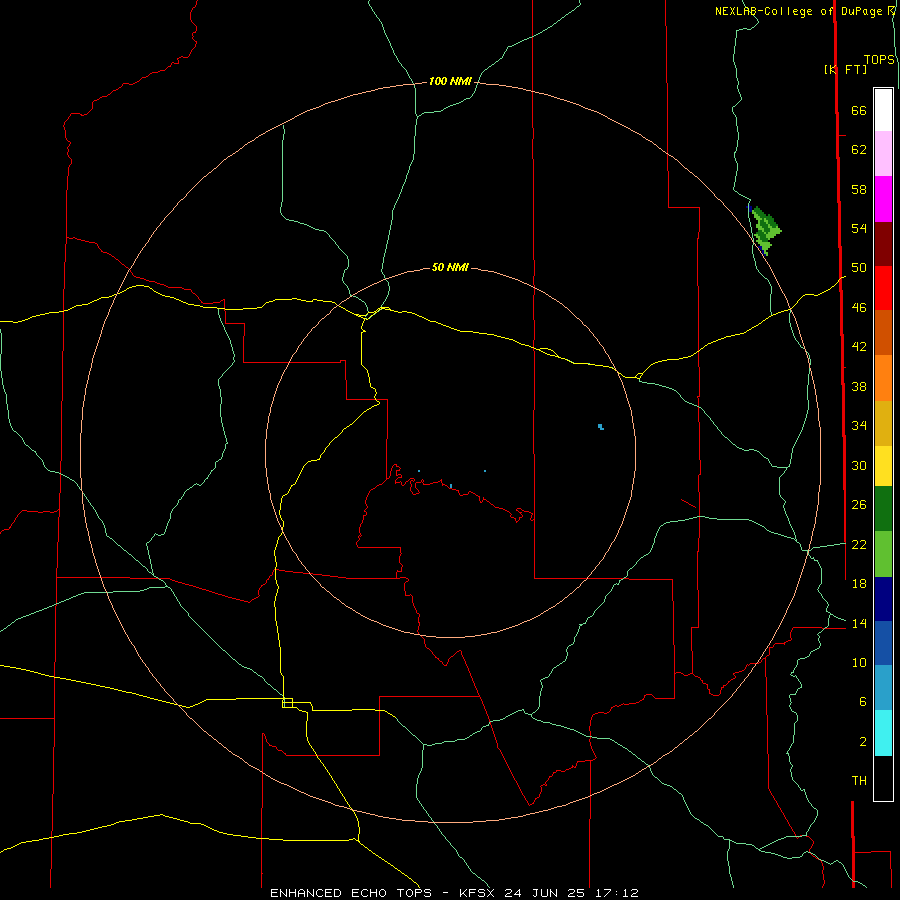Click the "42" legend value
The height and width of the screenshot is (900, 900).
click(859, 347)
